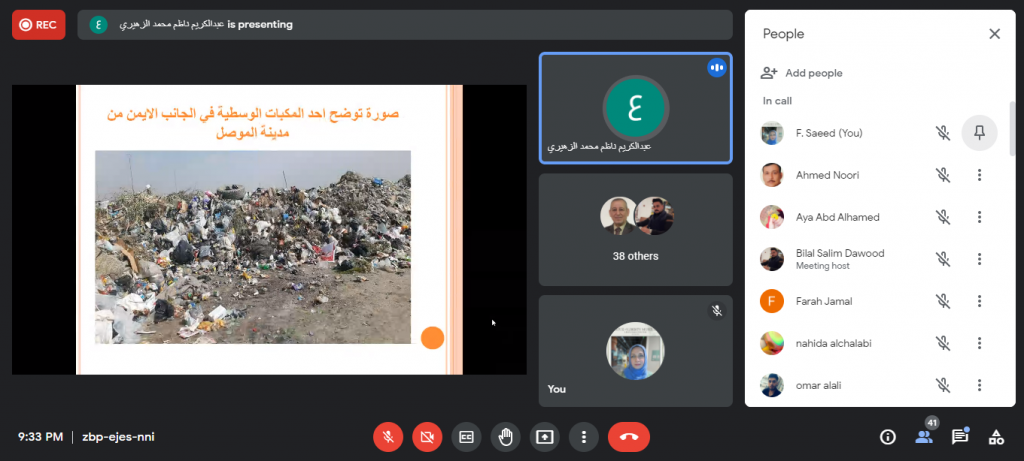Viewport: 1024px width, 461px height.
Task: Click the red leave call button
Action: (628, 437)
